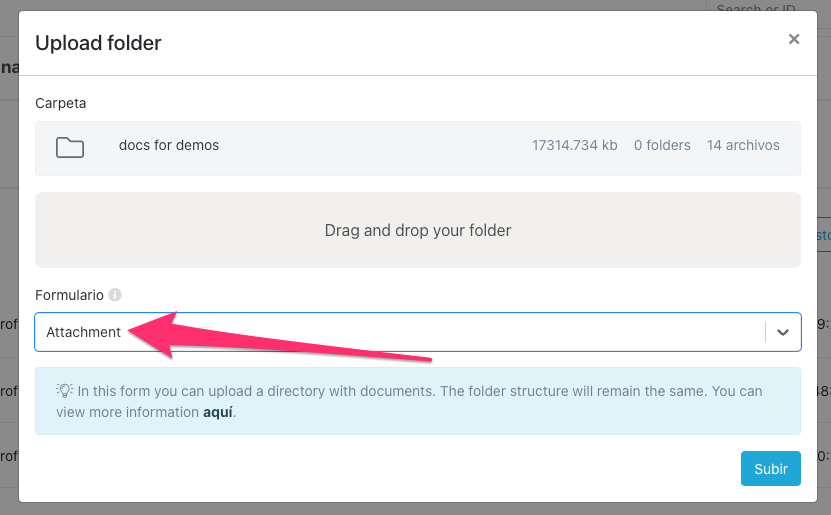Click the lightbulb icon in the info box
This screenshot has width=831, height=515.
(x=63, y=391)
